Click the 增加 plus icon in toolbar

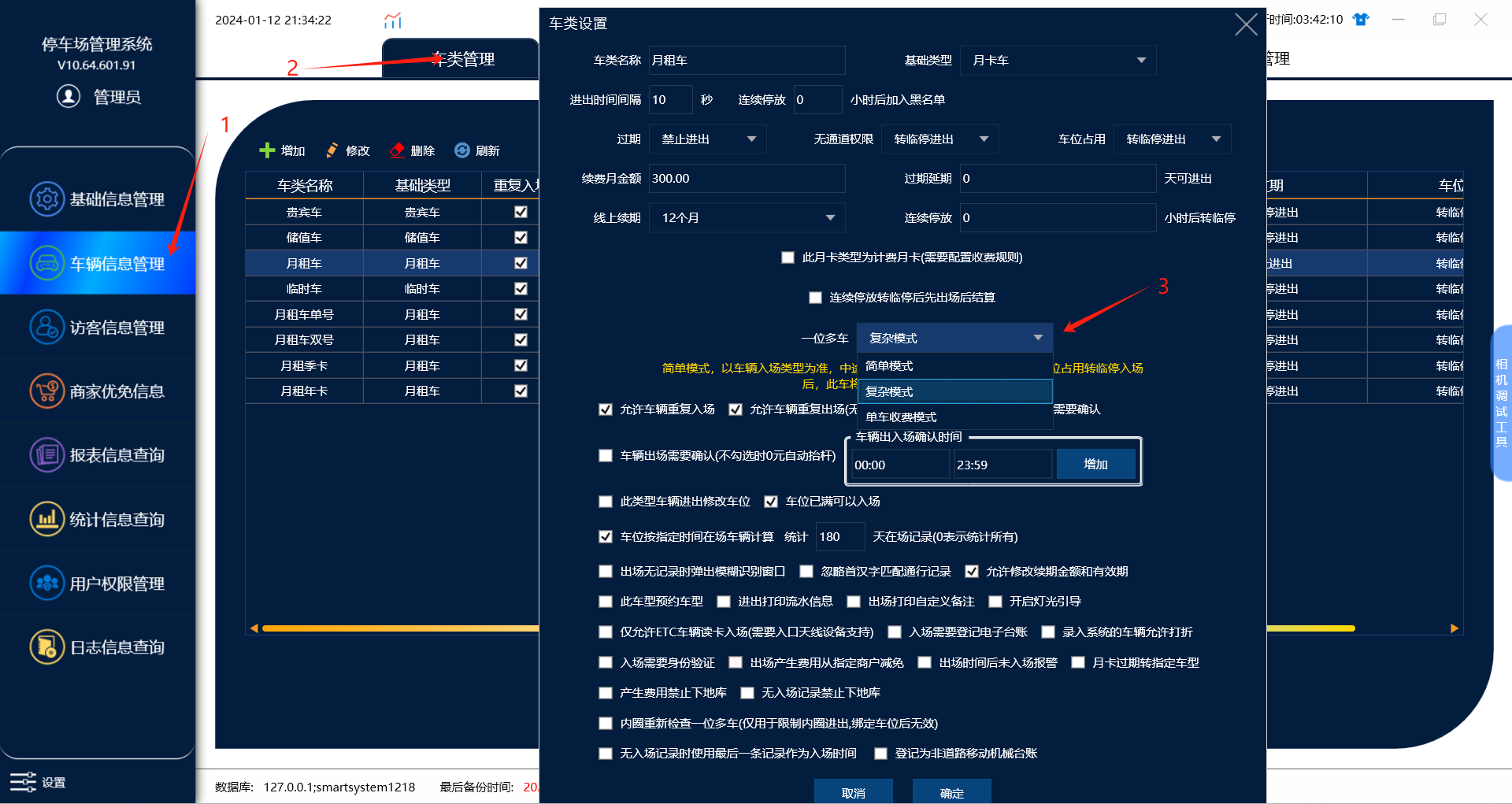[267, 150]
